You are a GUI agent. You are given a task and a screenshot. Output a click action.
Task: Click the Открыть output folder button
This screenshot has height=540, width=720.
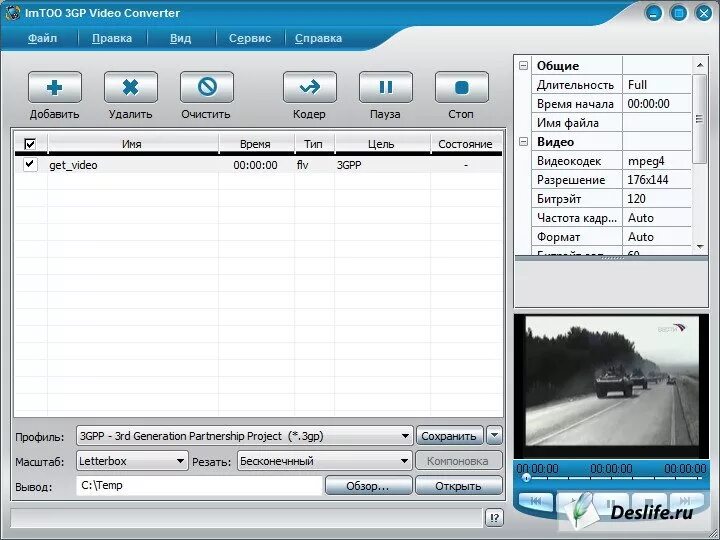click(x=458, y=486)
